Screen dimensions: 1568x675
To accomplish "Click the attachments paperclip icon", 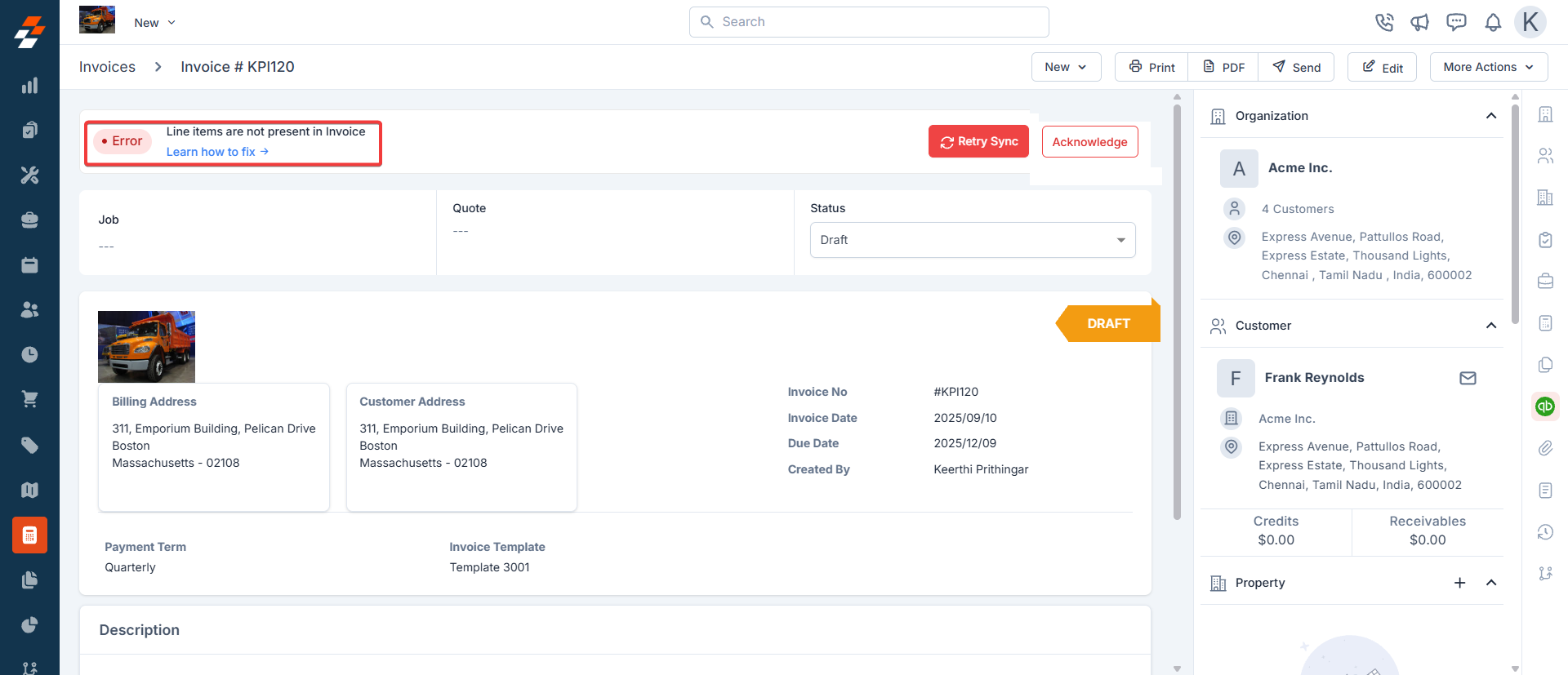I will [x=1544, y=448].
